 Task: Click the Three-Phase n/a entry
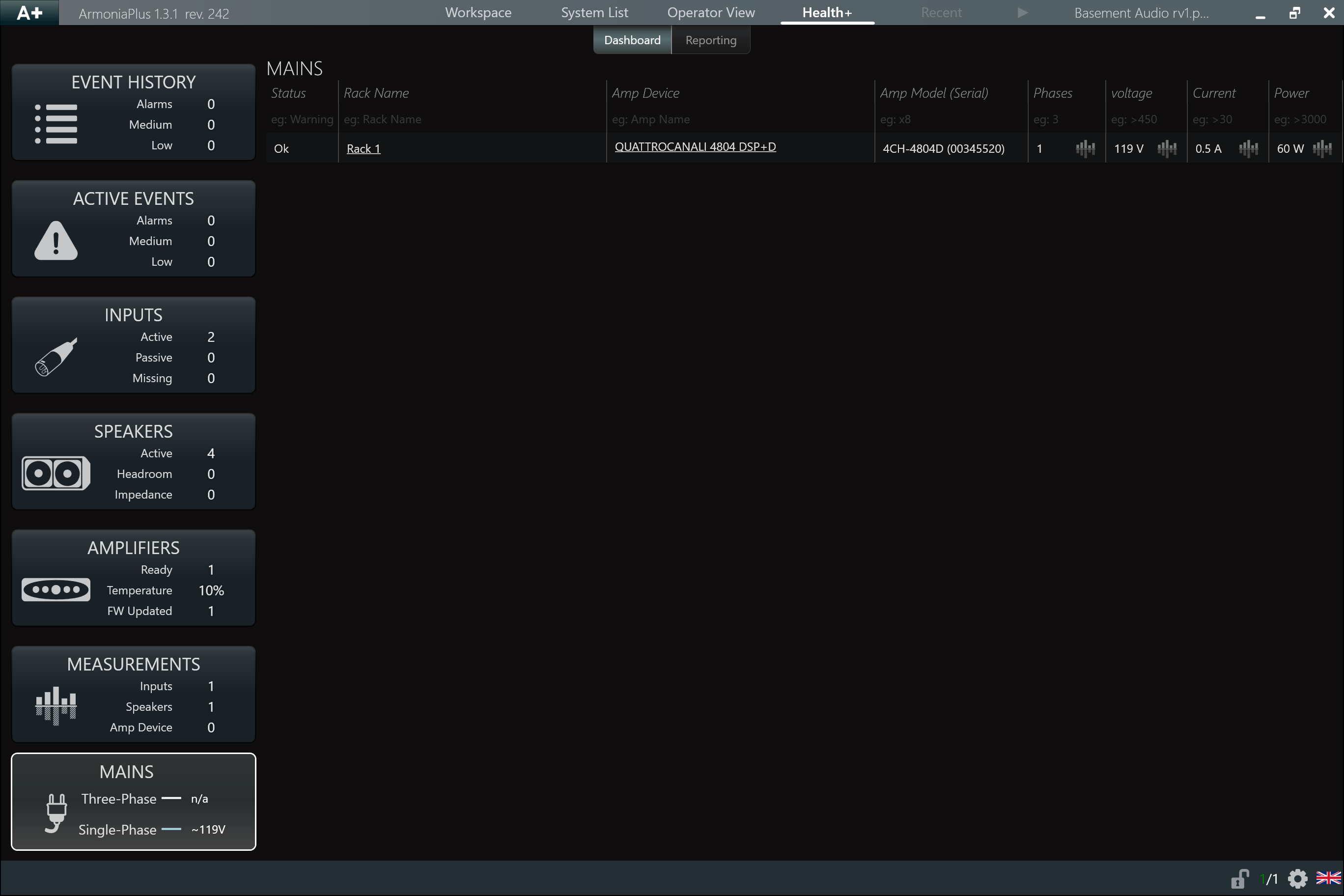[144, 799]
